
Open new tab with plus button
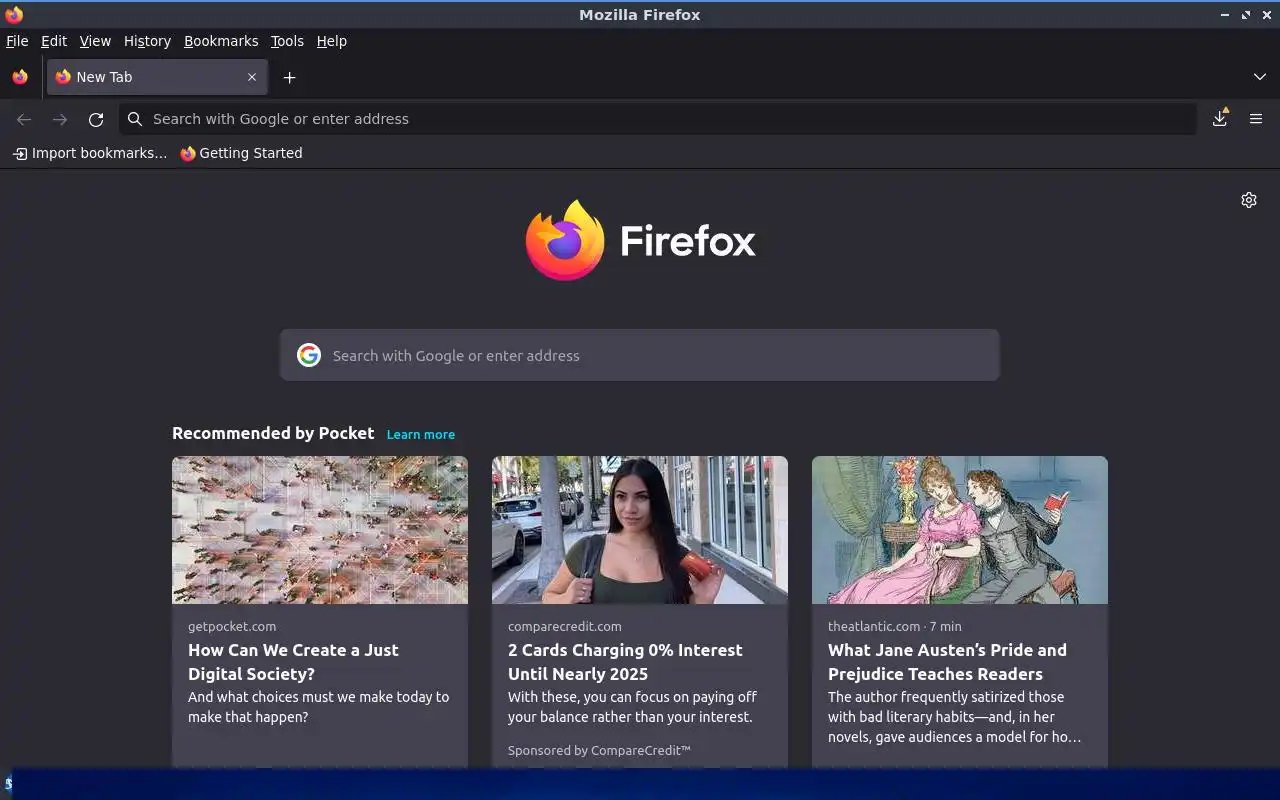tap(289, 77)
